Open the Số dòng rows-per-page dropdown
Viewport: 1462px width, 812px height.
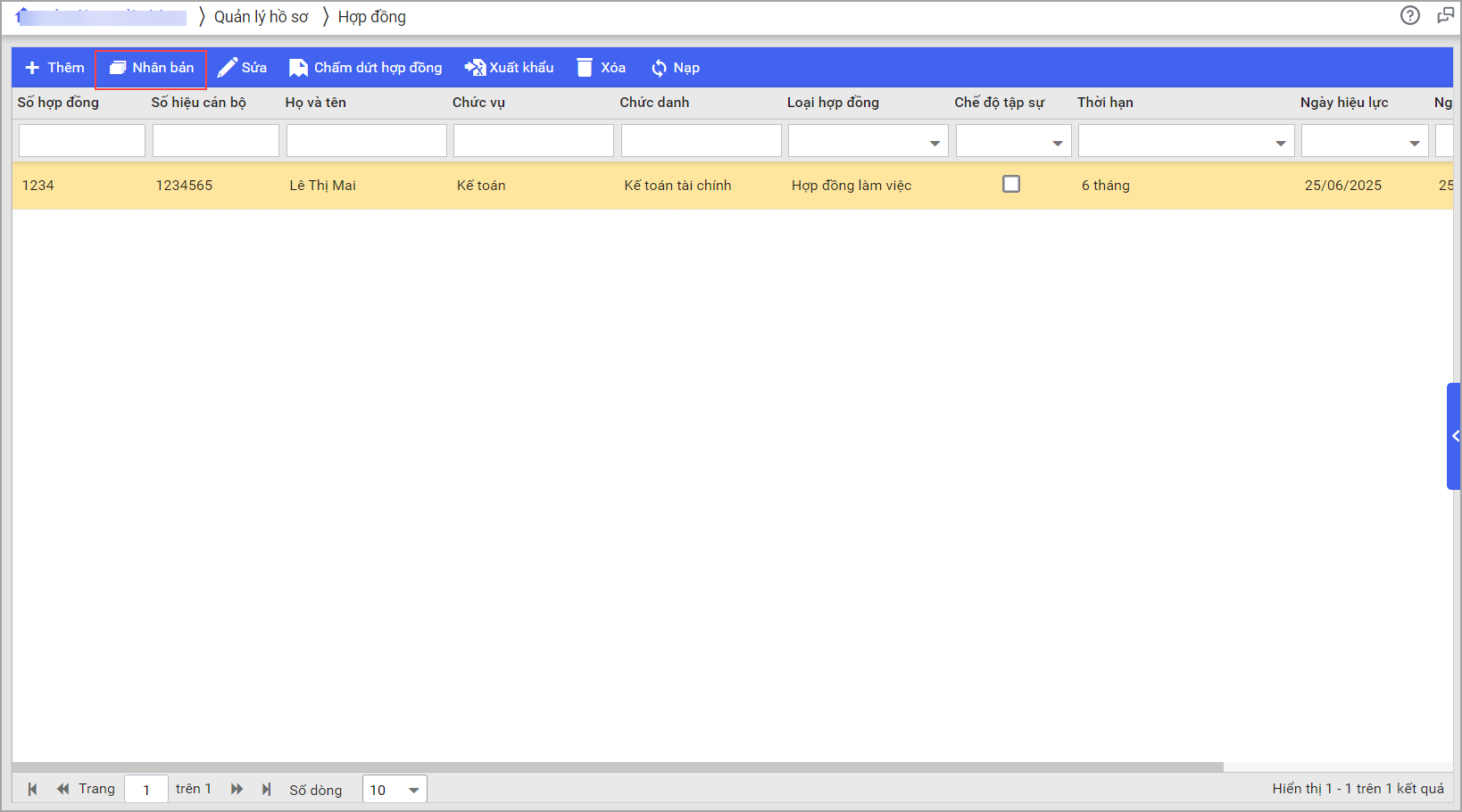413,790
